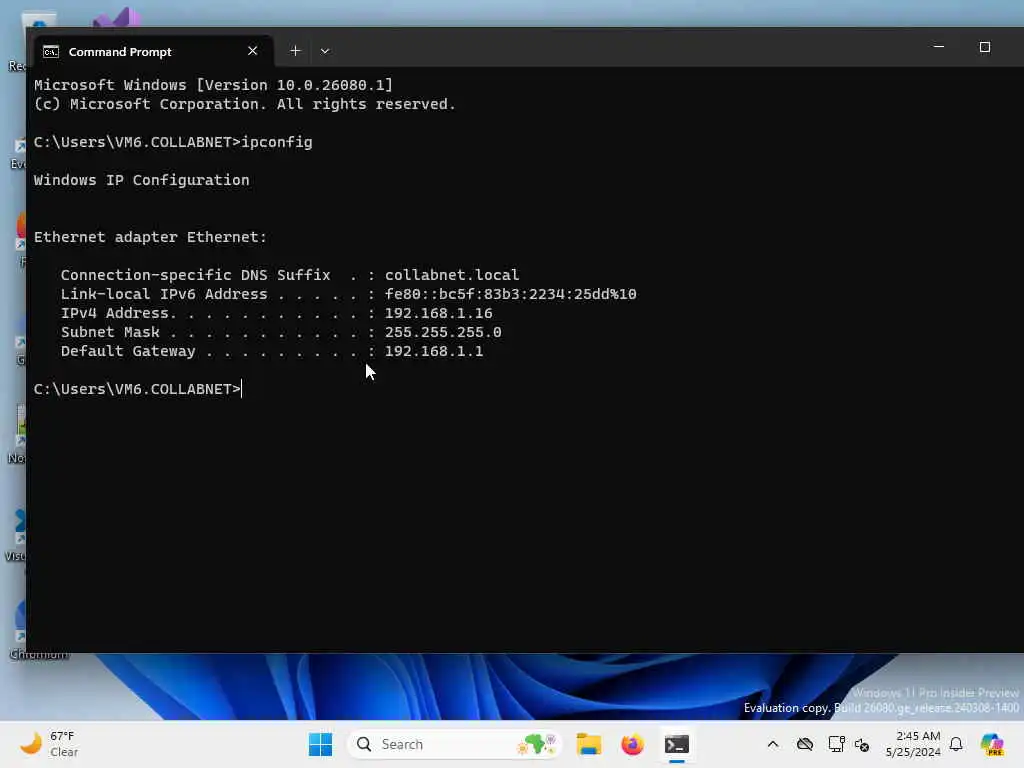Click the IPv4 address 192.168.1.16
The image size is (1024, 768).
pos(438,313)
